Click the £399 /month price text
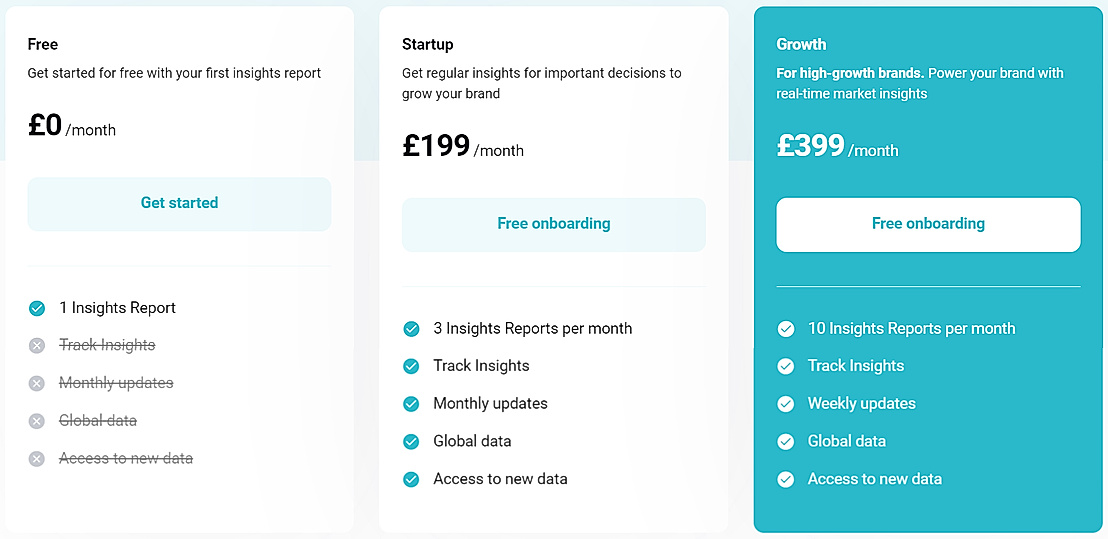The height and width of the screenshot is (539, 1108). [x=837, y=147]
